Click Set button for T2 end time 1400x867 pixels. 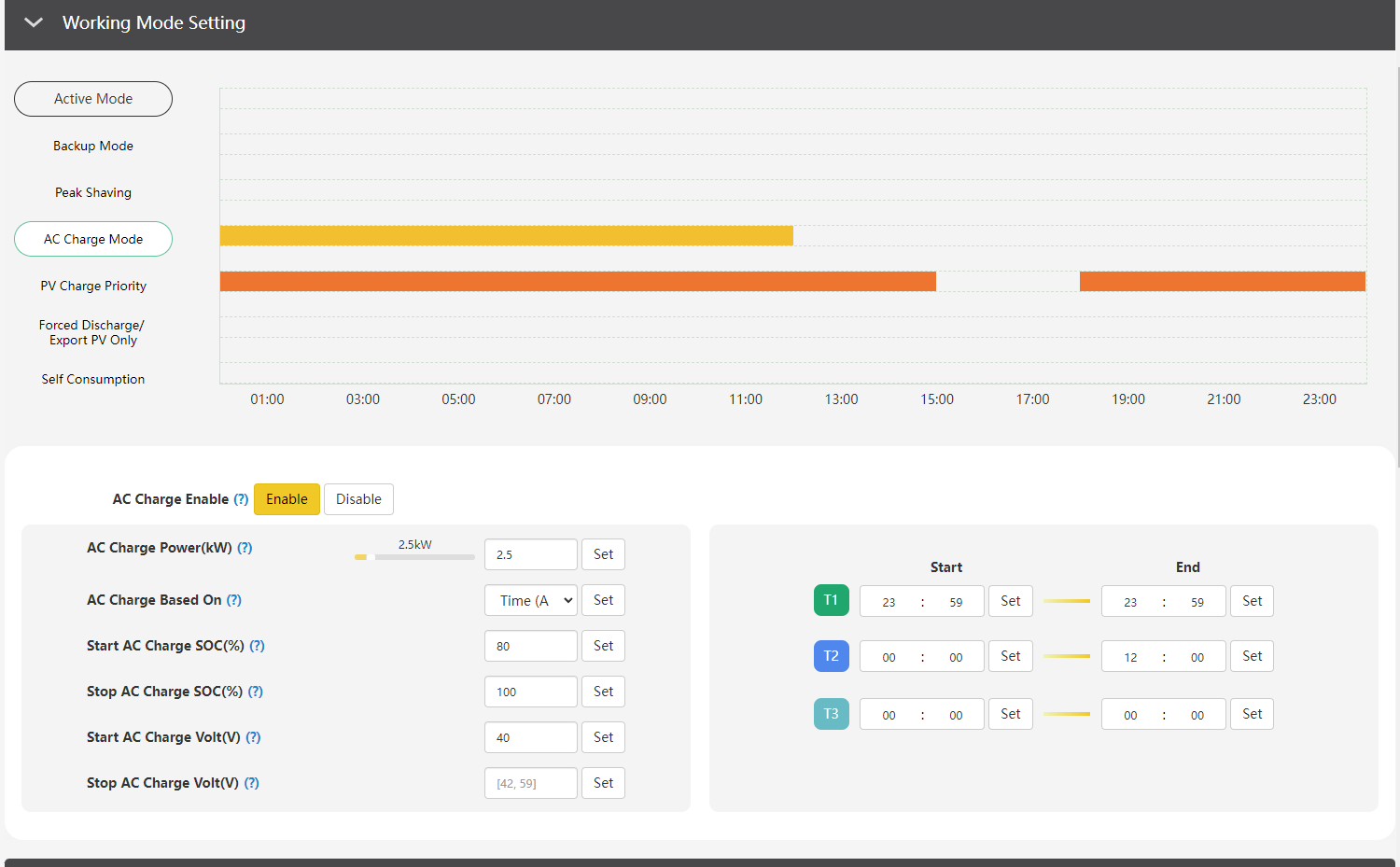(1252, 656)
